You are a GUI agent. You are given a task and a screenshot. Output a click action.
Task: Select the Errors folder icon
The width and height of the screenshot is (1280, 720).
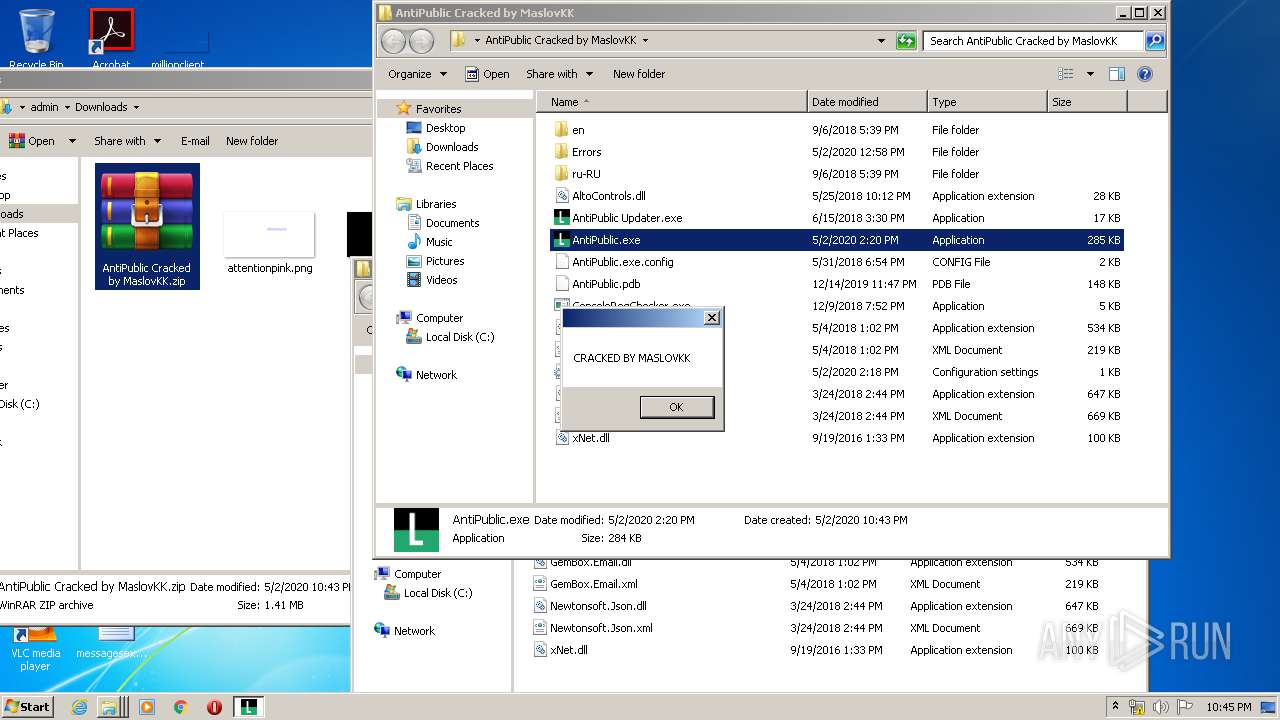click(x=561, y=152)
